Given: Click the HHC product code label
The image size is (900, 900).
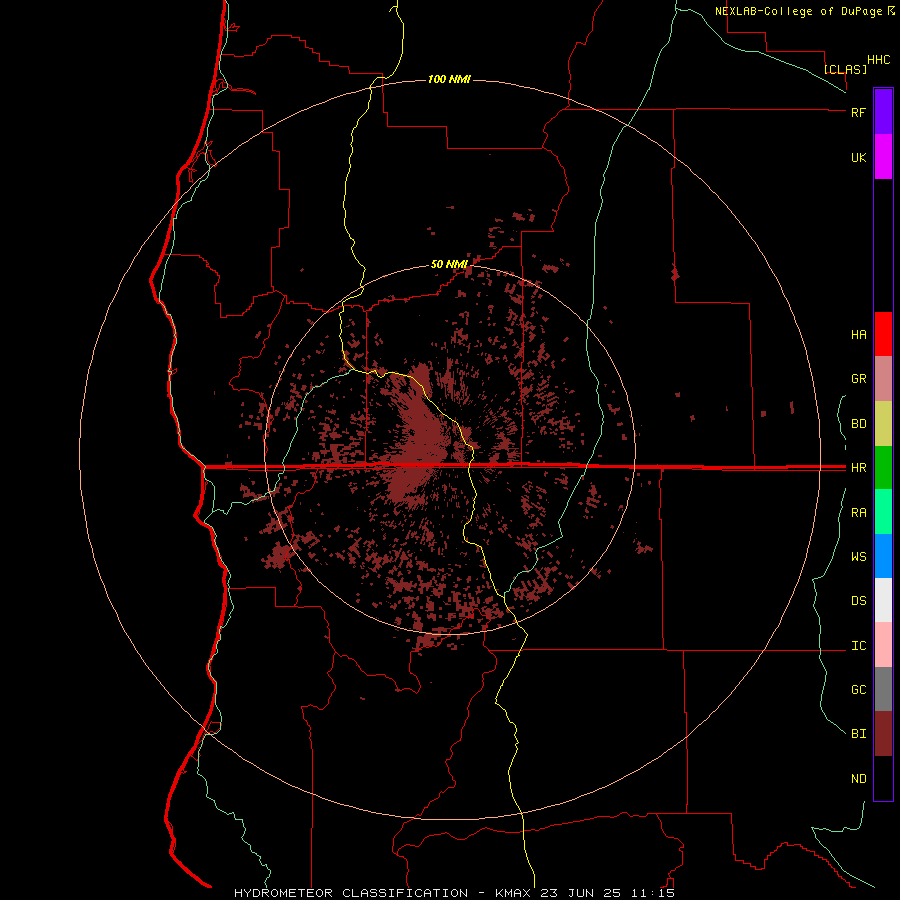Looking at the screenshot, I should click(x=879, y=60).
